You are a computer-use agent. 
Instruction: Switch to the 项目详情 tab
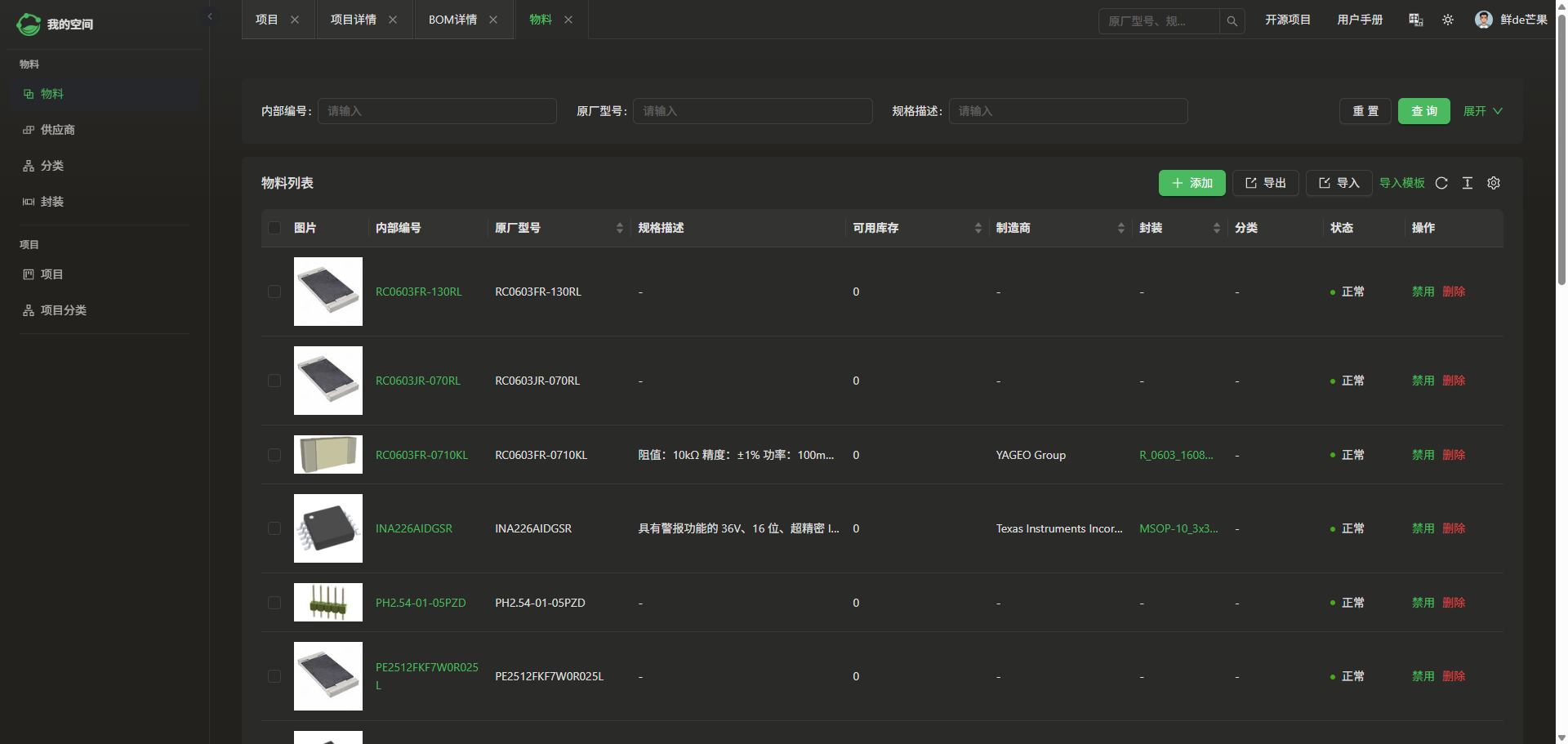coord(353,20)
